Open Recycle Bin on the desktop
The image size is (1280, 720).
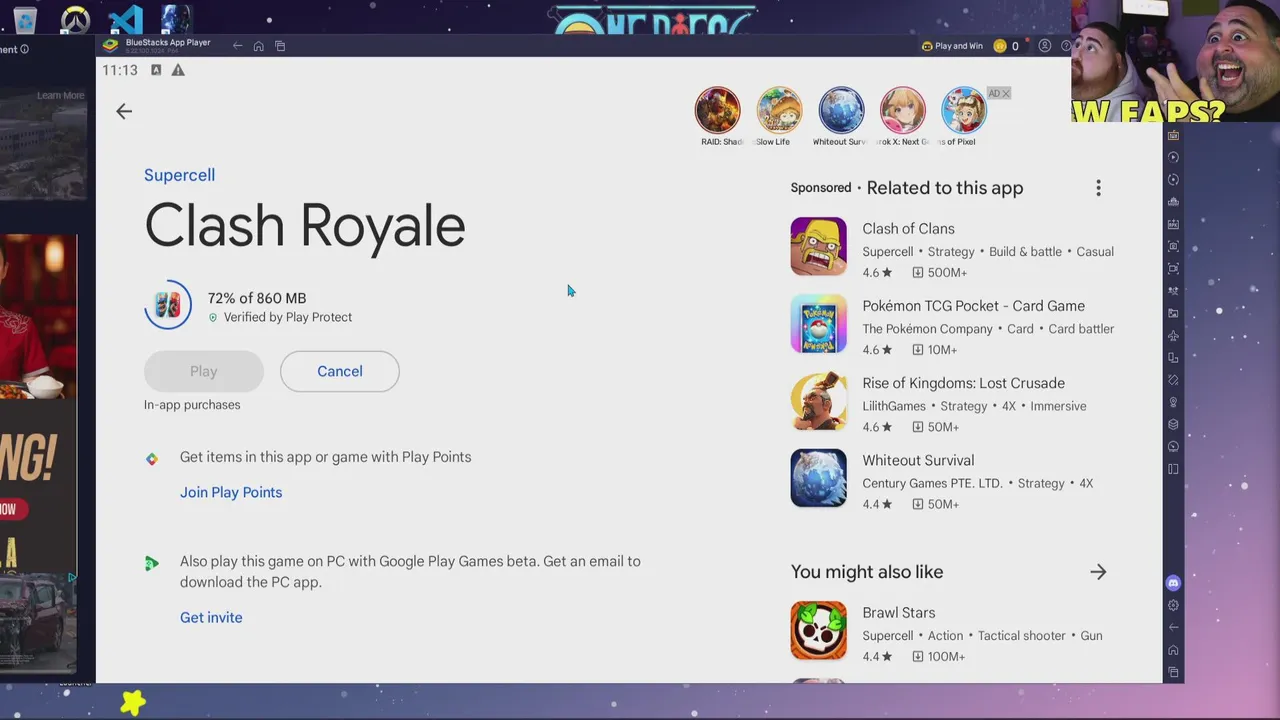tap(25, 19)
